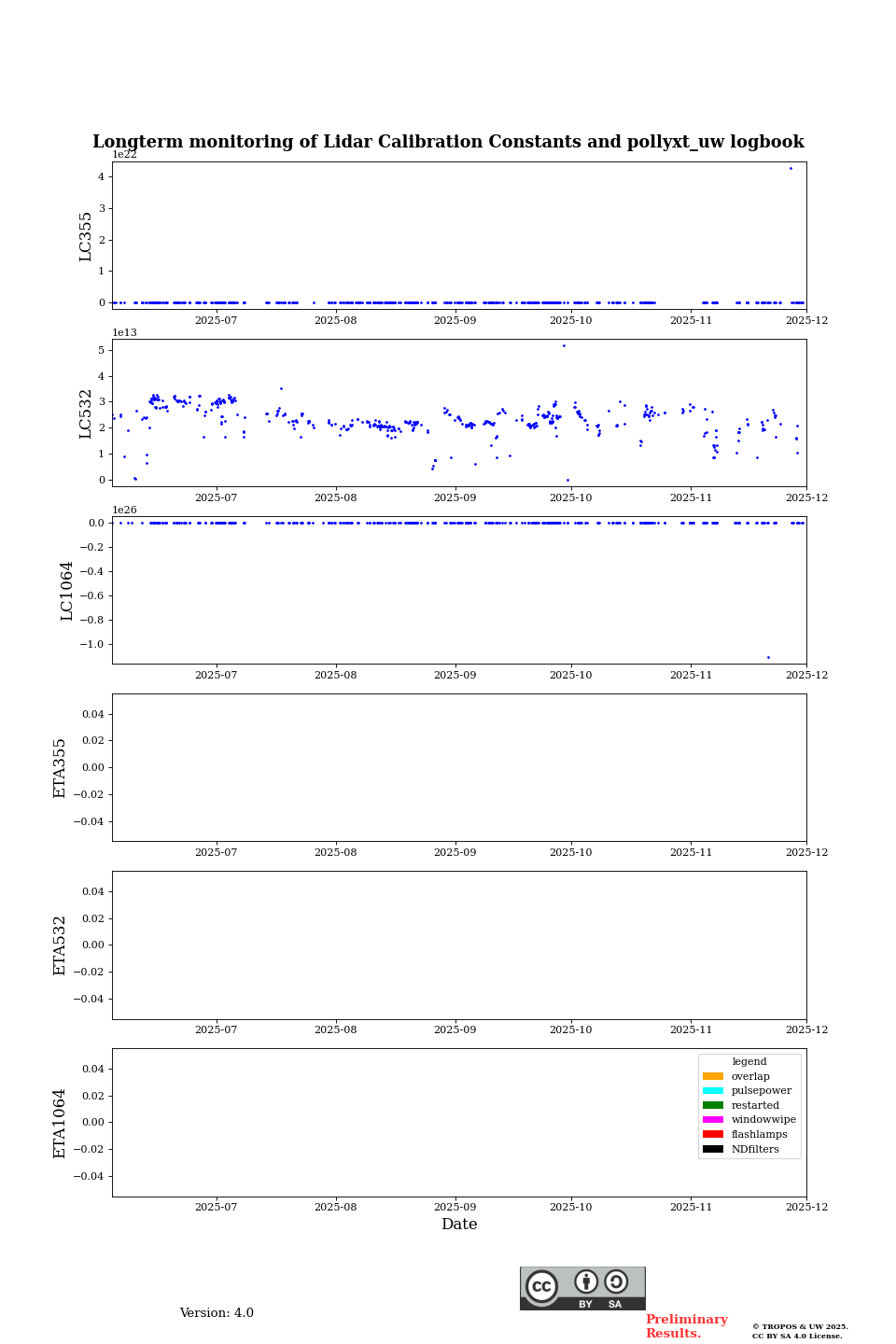896x1344 pixels.
Task: Click the red flashlamps legend swatch
Action: 712,1135
